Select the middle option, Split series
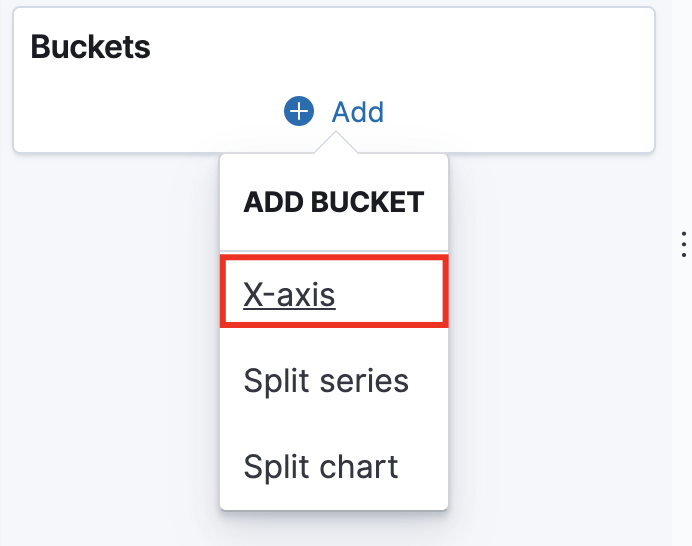692x546 pixels. (x=326, y=380)
